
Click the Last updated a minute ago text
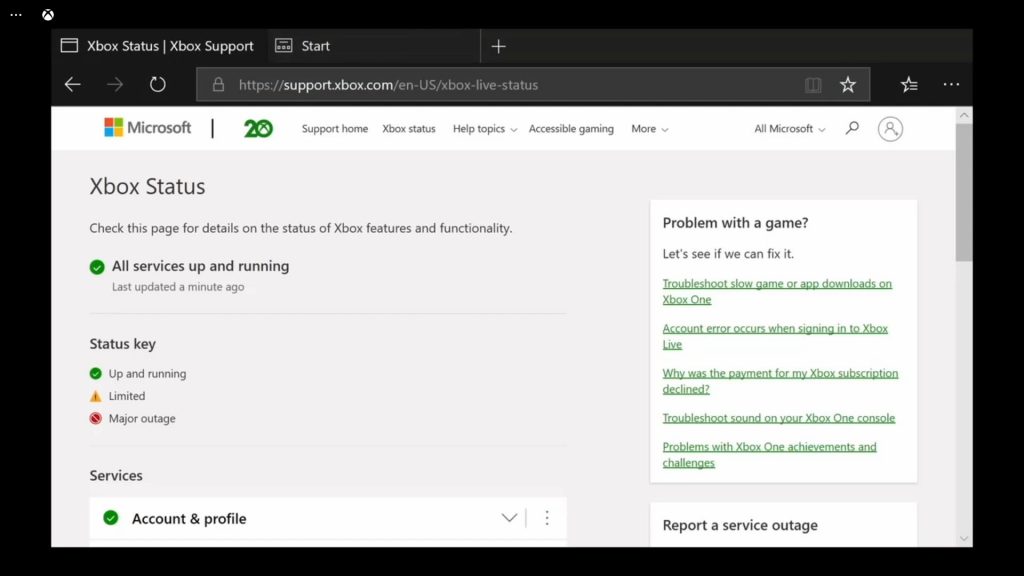pyautogui.click(x=178, y=287)
